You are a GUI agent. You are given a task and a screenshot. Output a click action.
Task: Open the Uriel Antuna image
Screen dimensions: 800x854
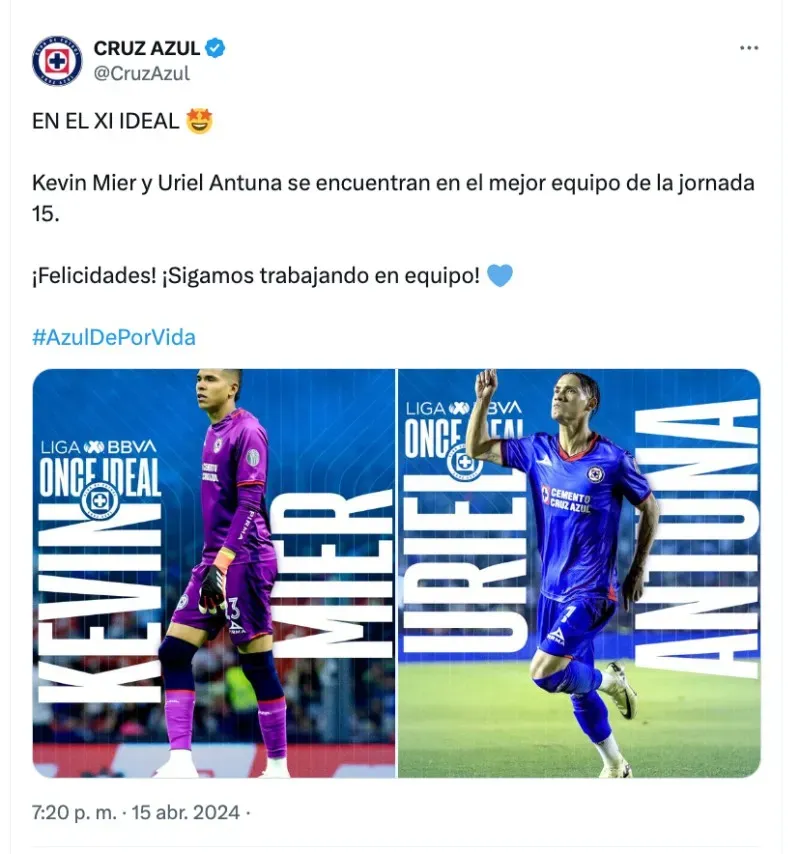(x=579, y=573)
